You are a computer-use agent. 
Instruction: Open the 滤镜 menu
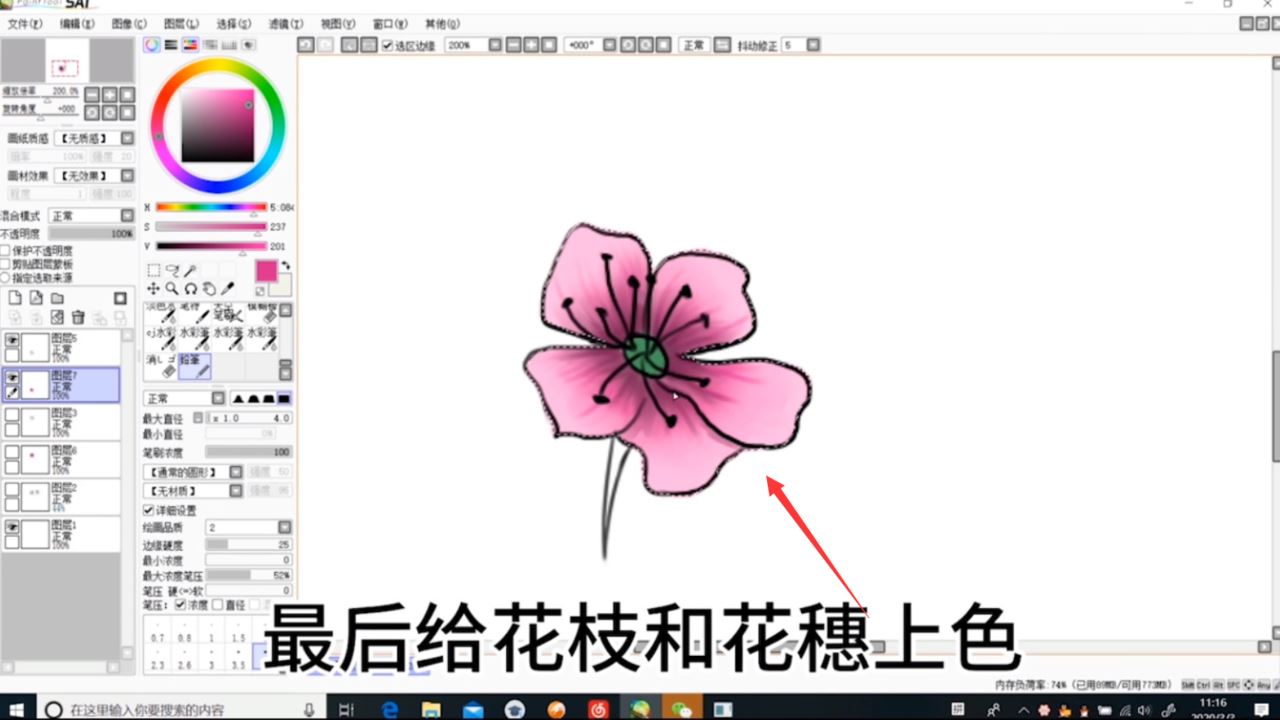coord(286,23)
